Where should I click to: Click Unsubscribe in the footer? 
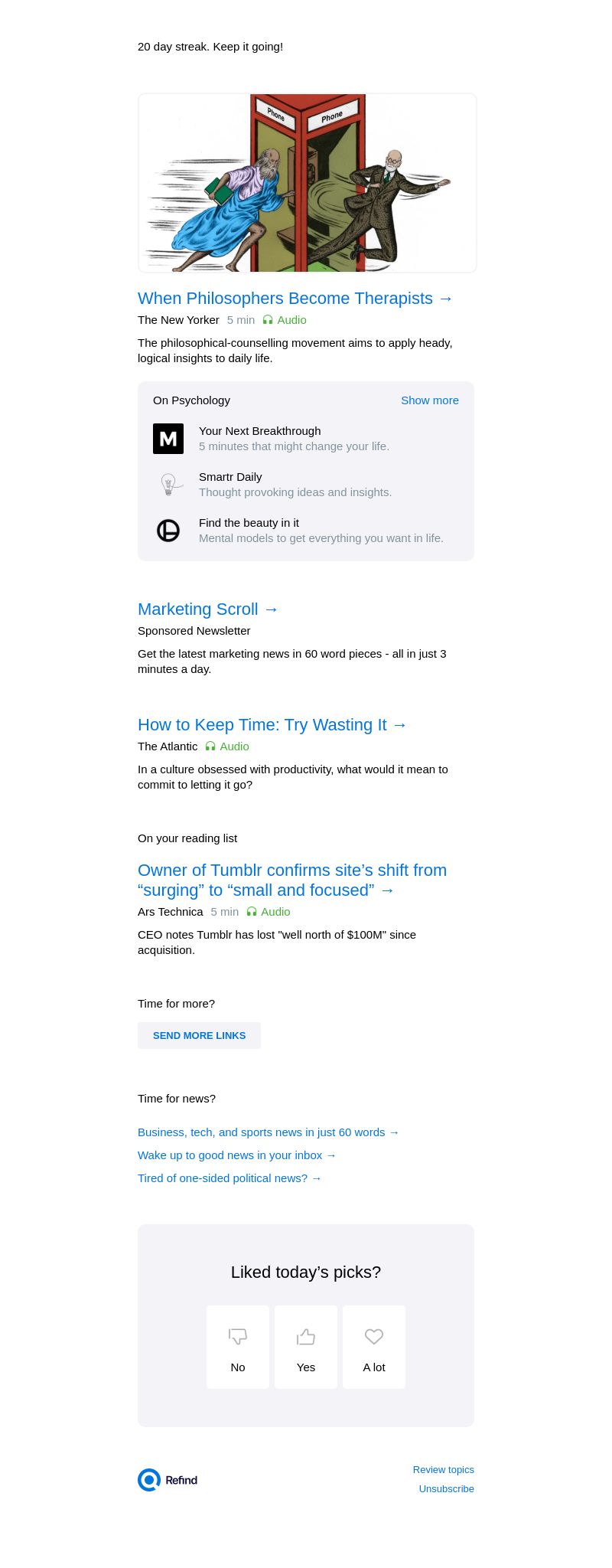tap(446, 1489)
